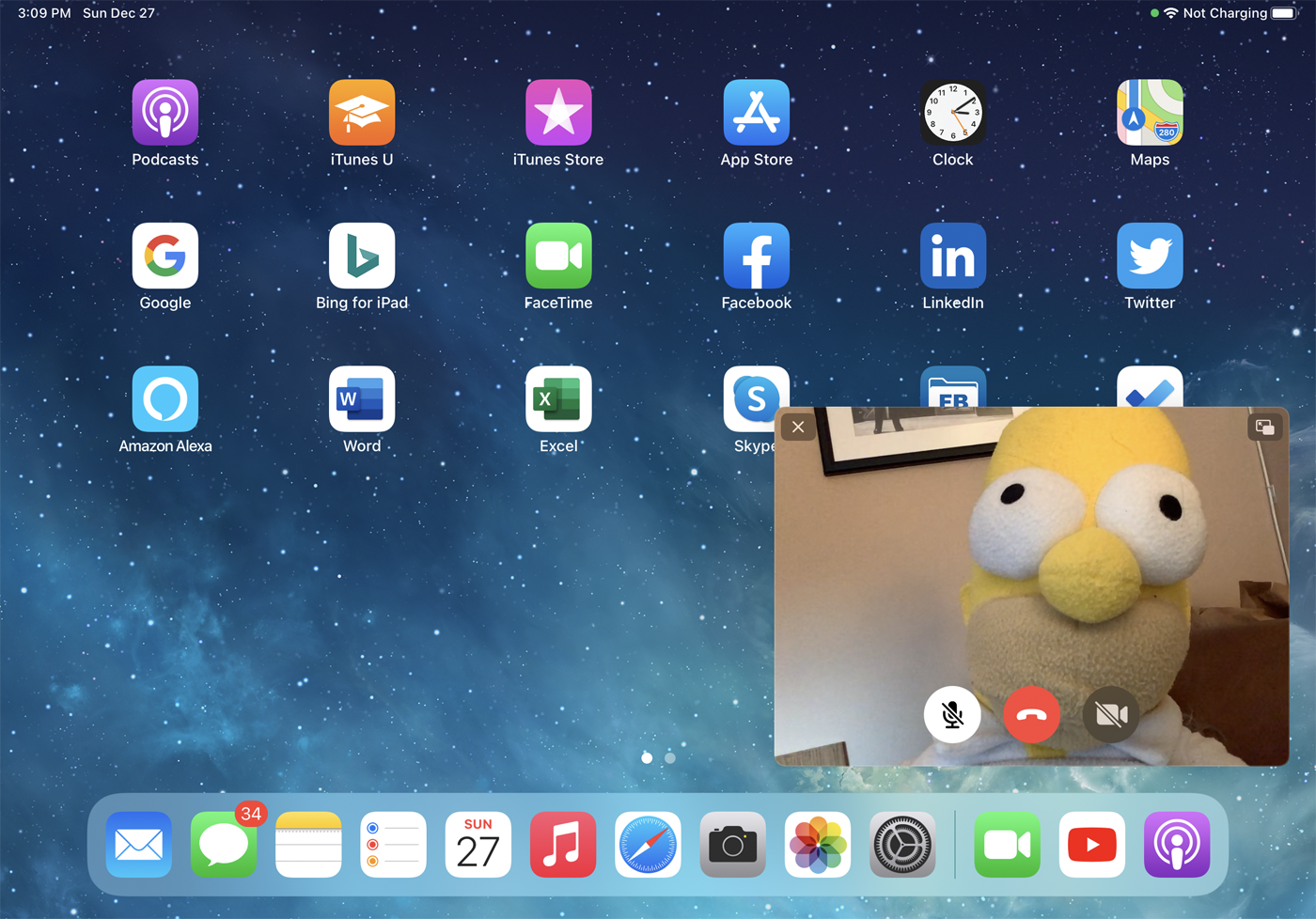Launch the LinkedIn app

click(x=953, y=256)
